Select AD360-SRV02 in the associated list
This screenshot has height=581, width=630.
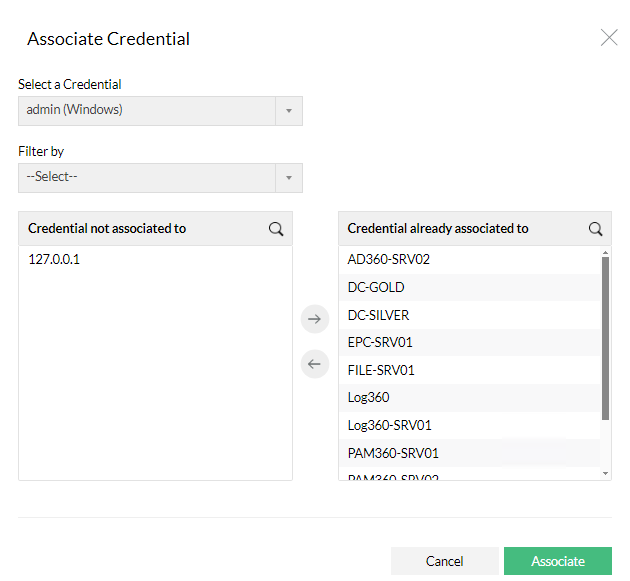[389, 259]
